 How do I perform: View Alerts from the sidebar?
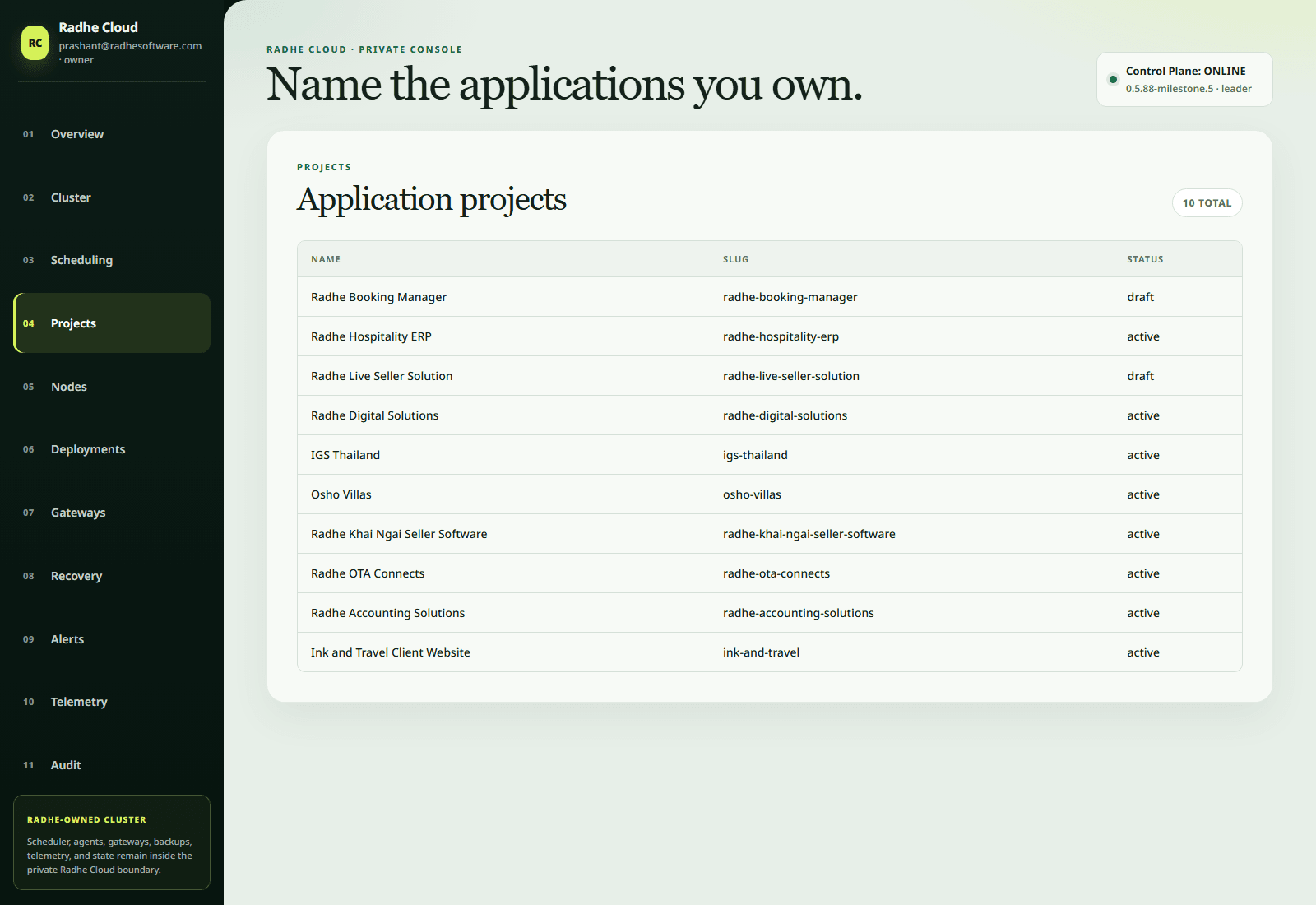tap(112, 639)
